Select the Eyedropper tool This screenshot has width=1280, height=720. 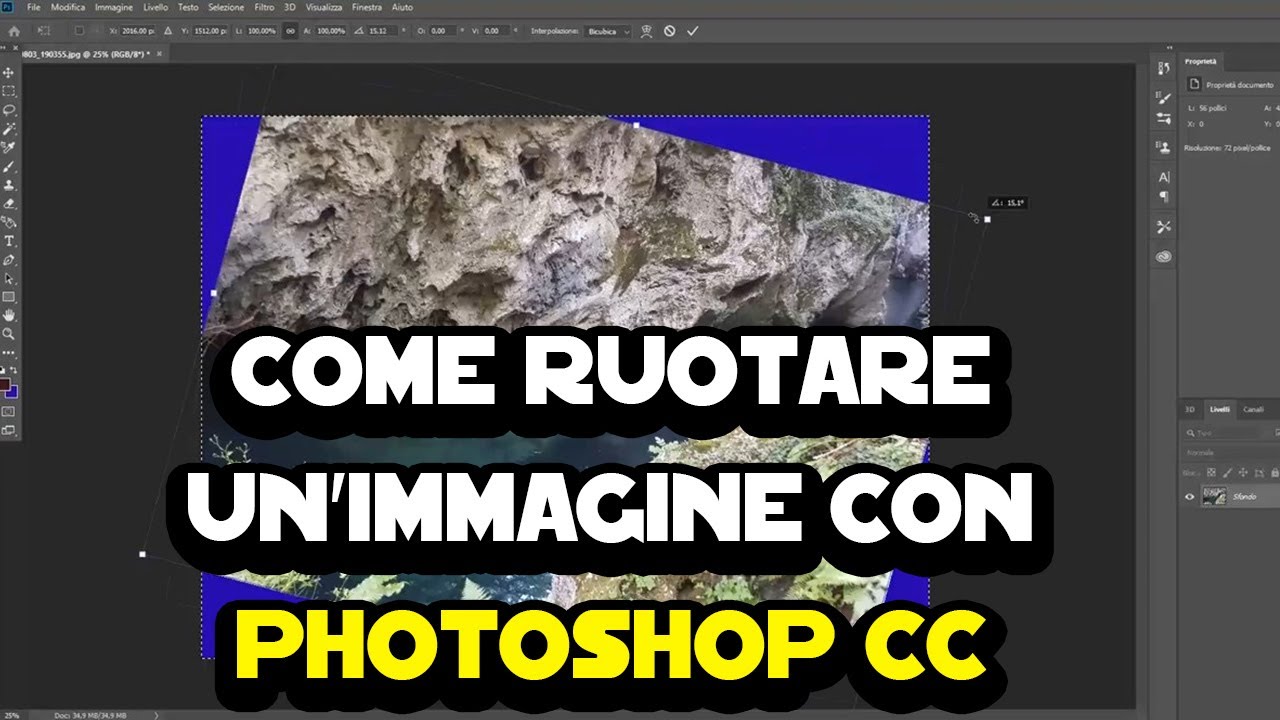[8, 148]
